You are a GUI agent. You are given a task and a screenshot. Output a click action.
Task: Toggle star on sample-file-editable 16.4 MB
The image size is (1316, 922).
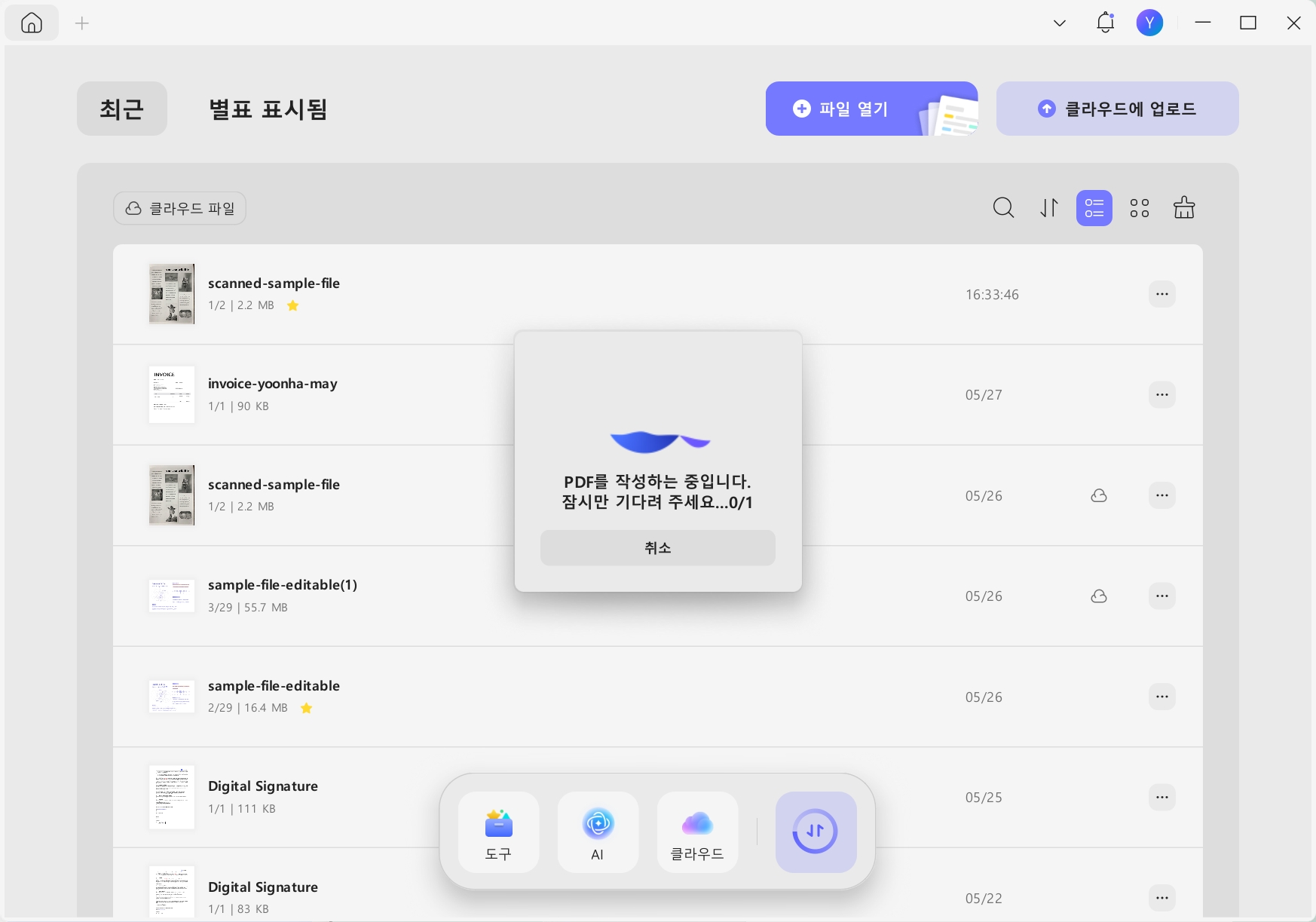click(307, 708)
